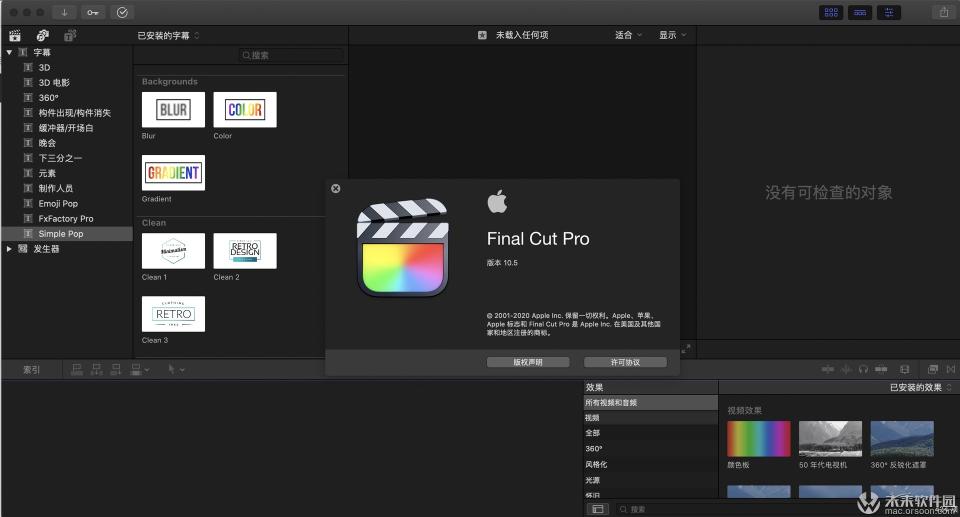Toggle video and audio skimming icon

828,369
